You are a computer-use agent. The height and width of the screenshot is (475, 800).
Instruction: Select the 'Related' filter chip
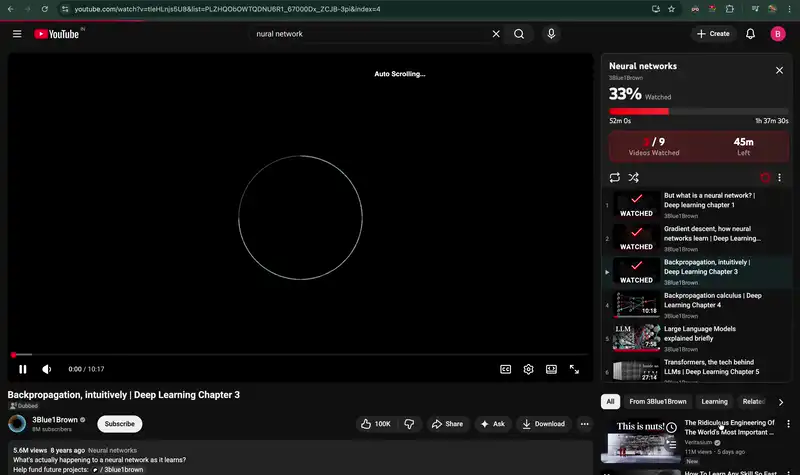[753, 402]
